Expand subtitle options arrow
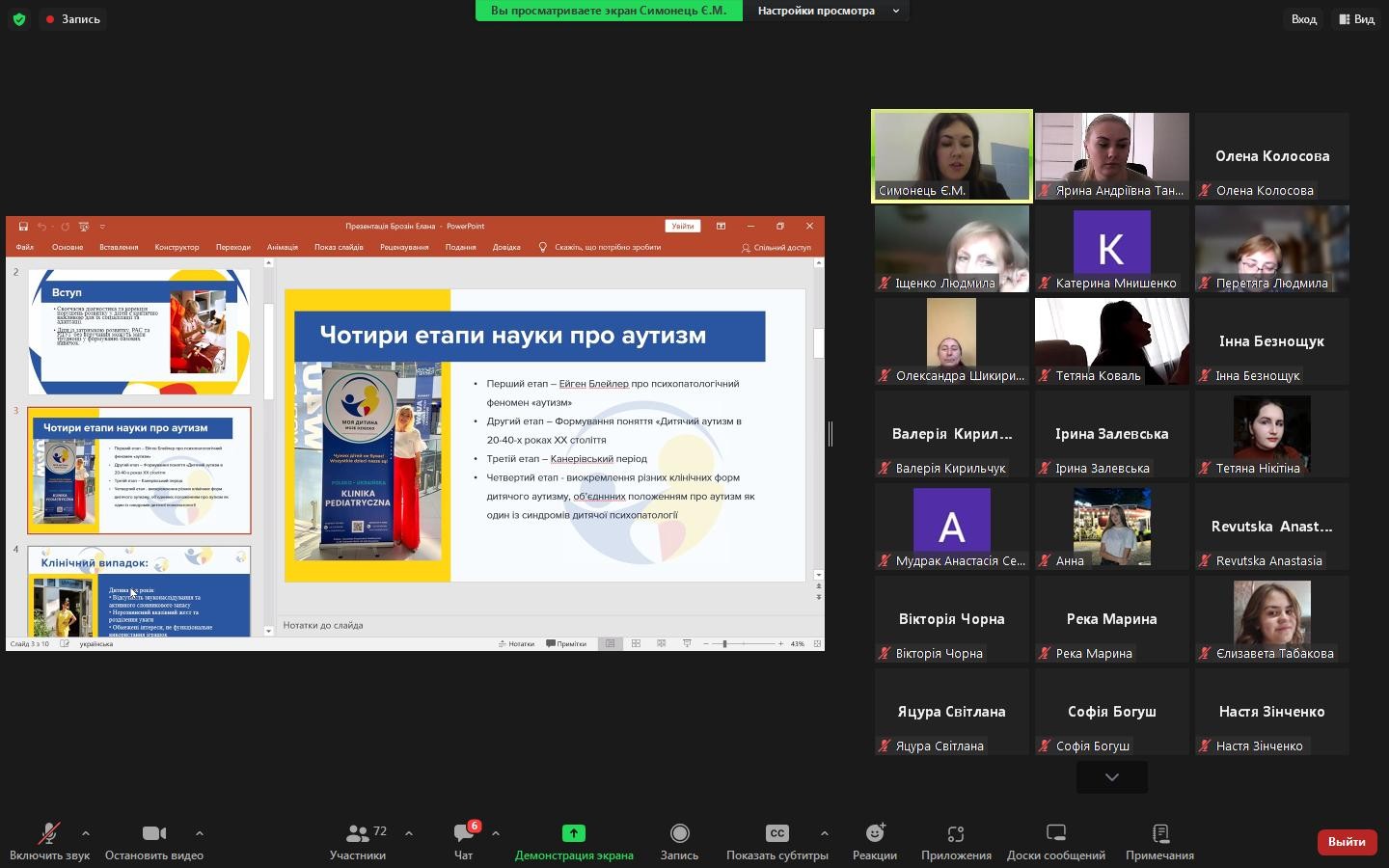Viewport: 1389px width, 868px height. (x=824, y=833)
